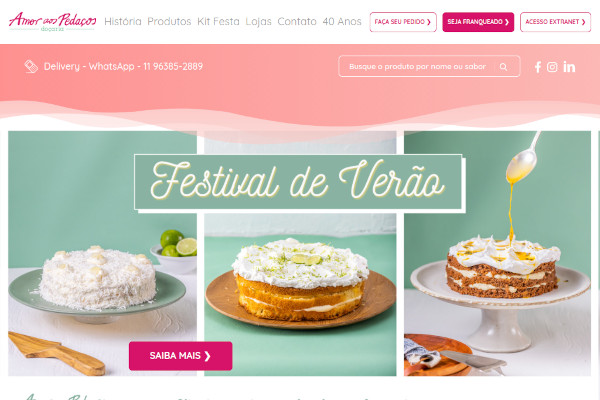
Task: Click the Faça Seu Pedido button
Action: (403, 22)
